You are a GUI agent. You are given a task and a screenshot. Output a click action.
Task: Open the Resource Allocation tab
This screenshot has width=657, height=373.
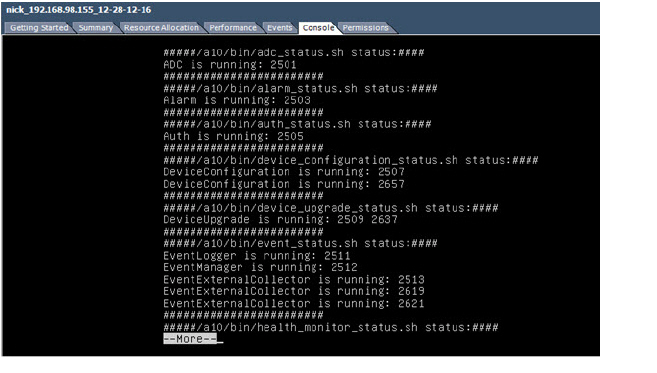tap(161, 28)
